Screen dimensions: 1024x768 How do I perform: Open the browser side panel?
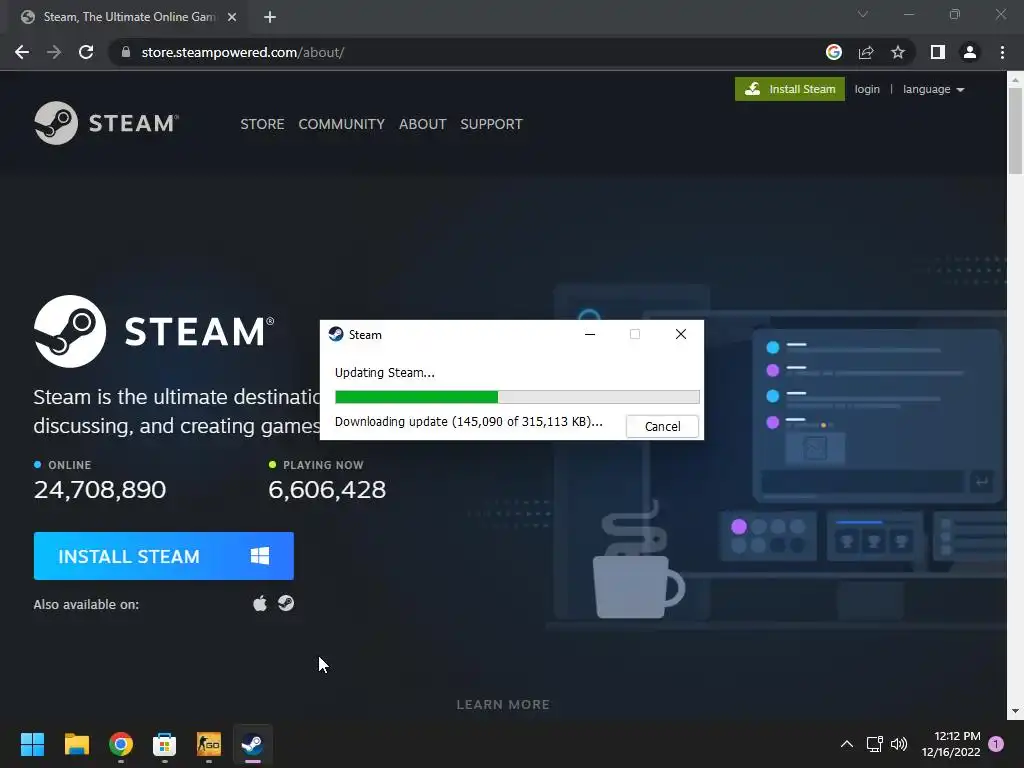pos(938,52)
